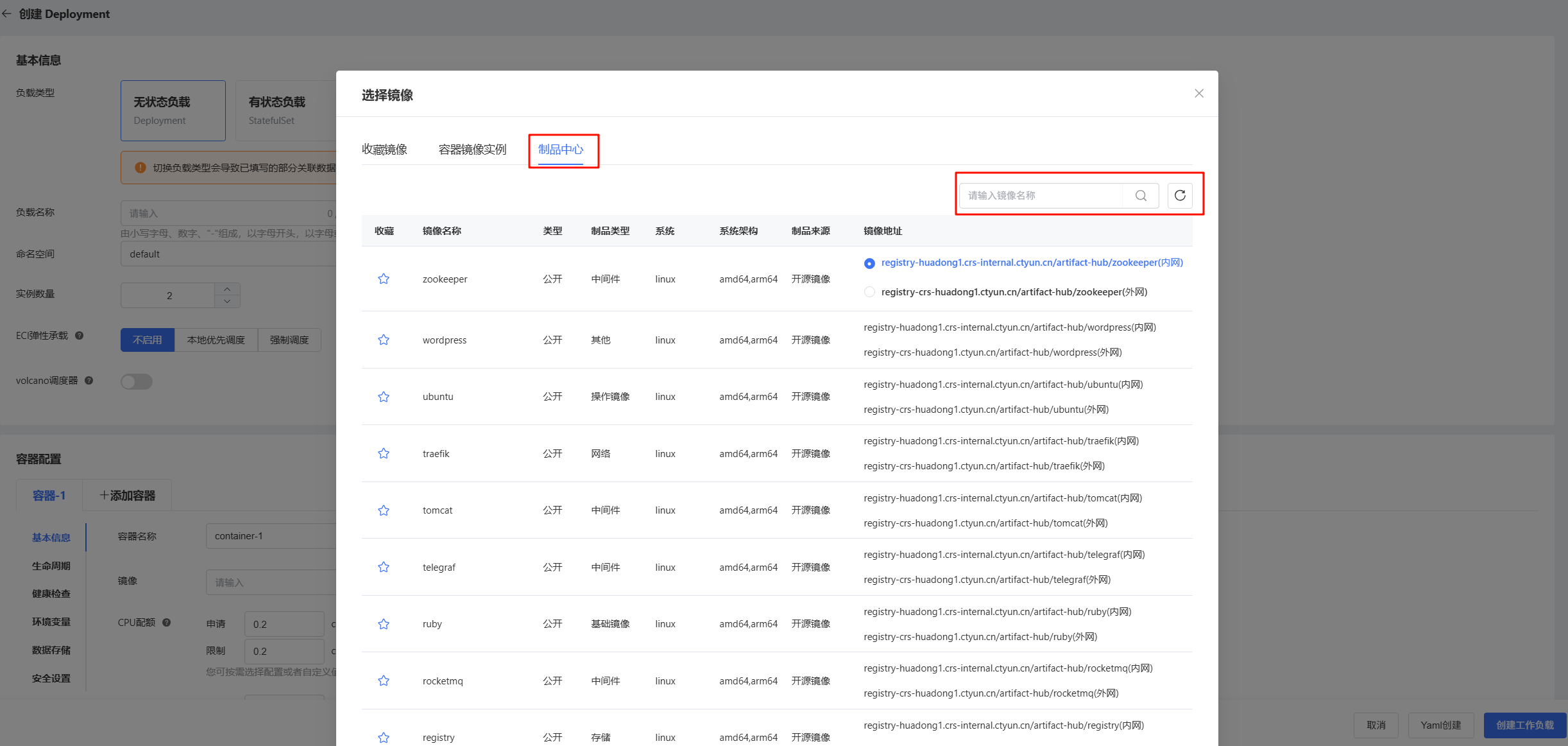The width and height of the screenshot is (1568, 746).
Task: Select zookeeper internal network address radio
Action: [869, 263]
